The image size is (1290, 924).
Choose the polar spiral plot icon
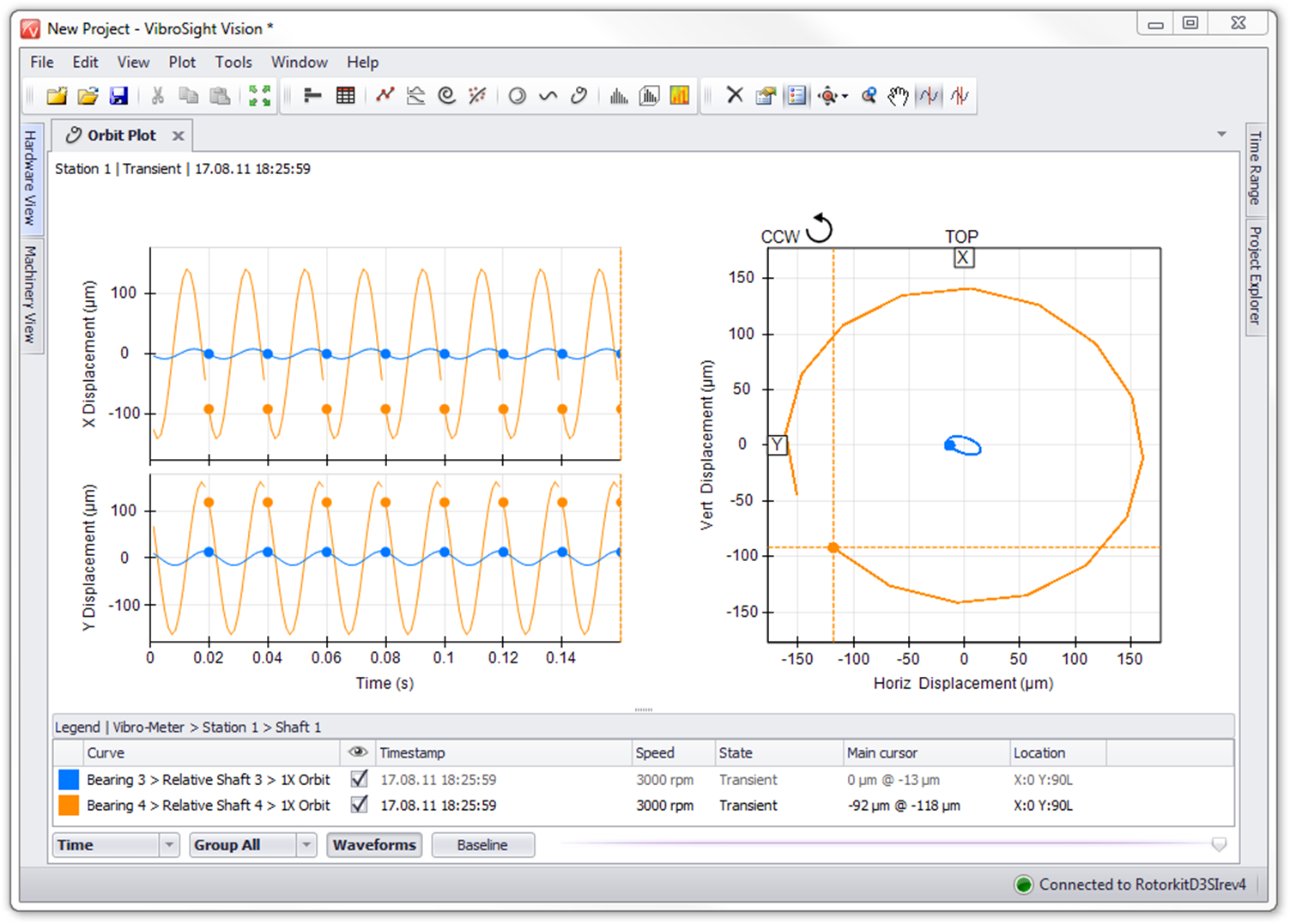click(x=446, y=95)
